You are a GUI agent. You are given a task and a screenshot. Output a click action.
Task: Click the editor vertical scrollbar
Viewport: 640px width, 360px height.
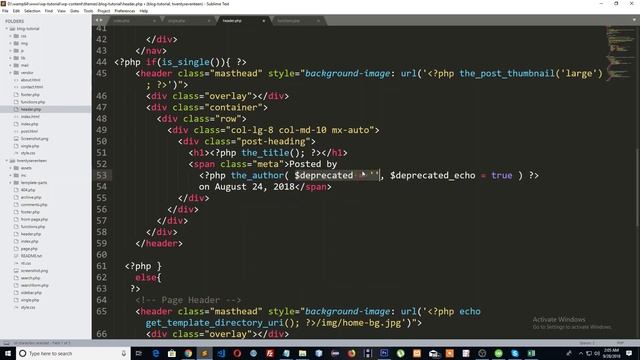[x=637, y=187]
